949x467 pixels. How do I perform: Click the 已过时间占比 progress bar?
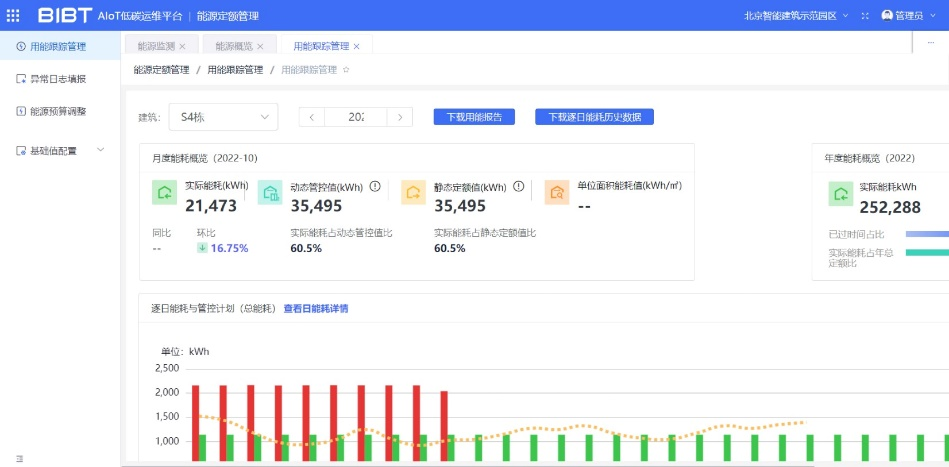[927, 234]
